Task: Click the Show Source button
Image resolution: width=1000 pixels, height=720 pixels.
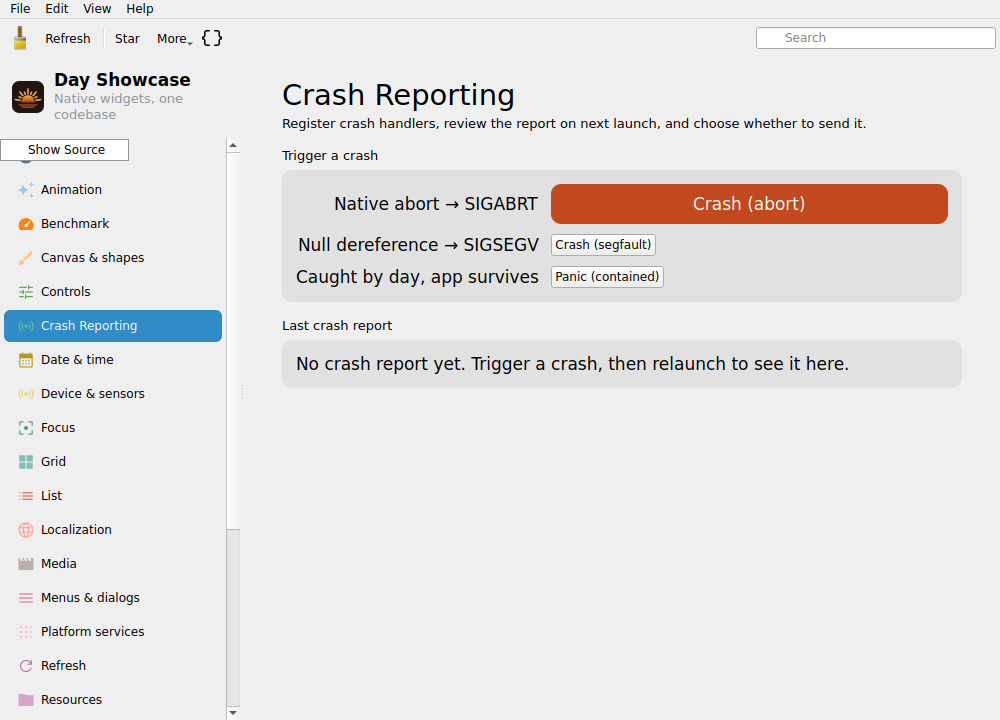Action: coord(64,150)
